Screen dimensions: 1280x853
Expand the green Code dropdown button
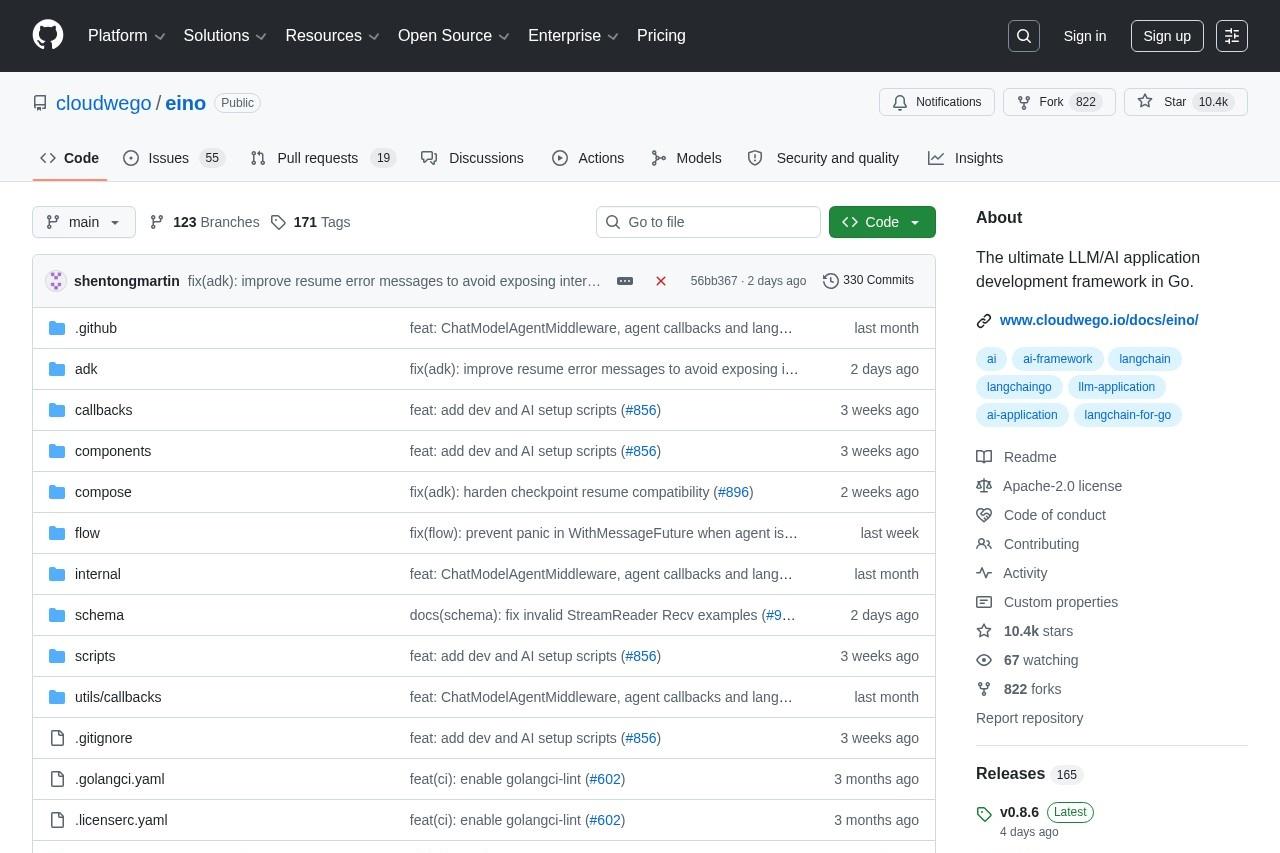882,222
